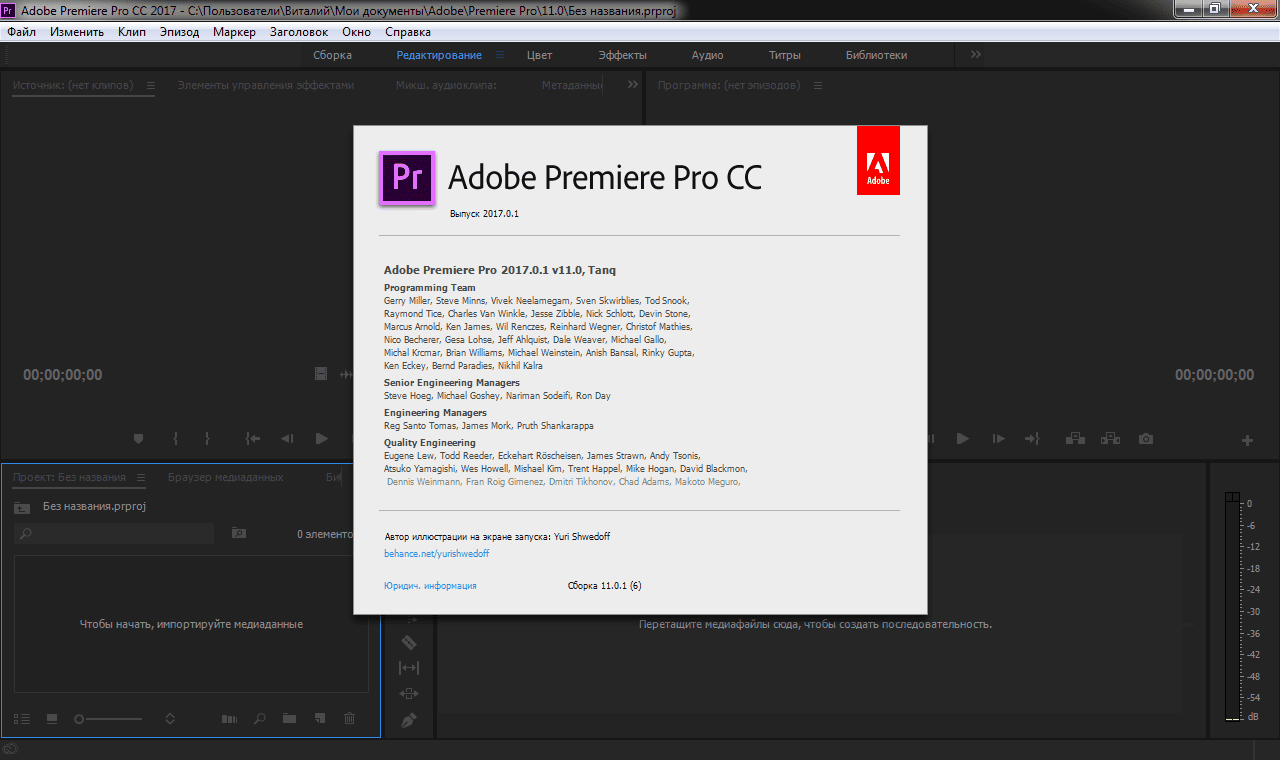Screen dimensions: 1280x760
Task: Open the Проект panel menu
Action: [141, 478]
